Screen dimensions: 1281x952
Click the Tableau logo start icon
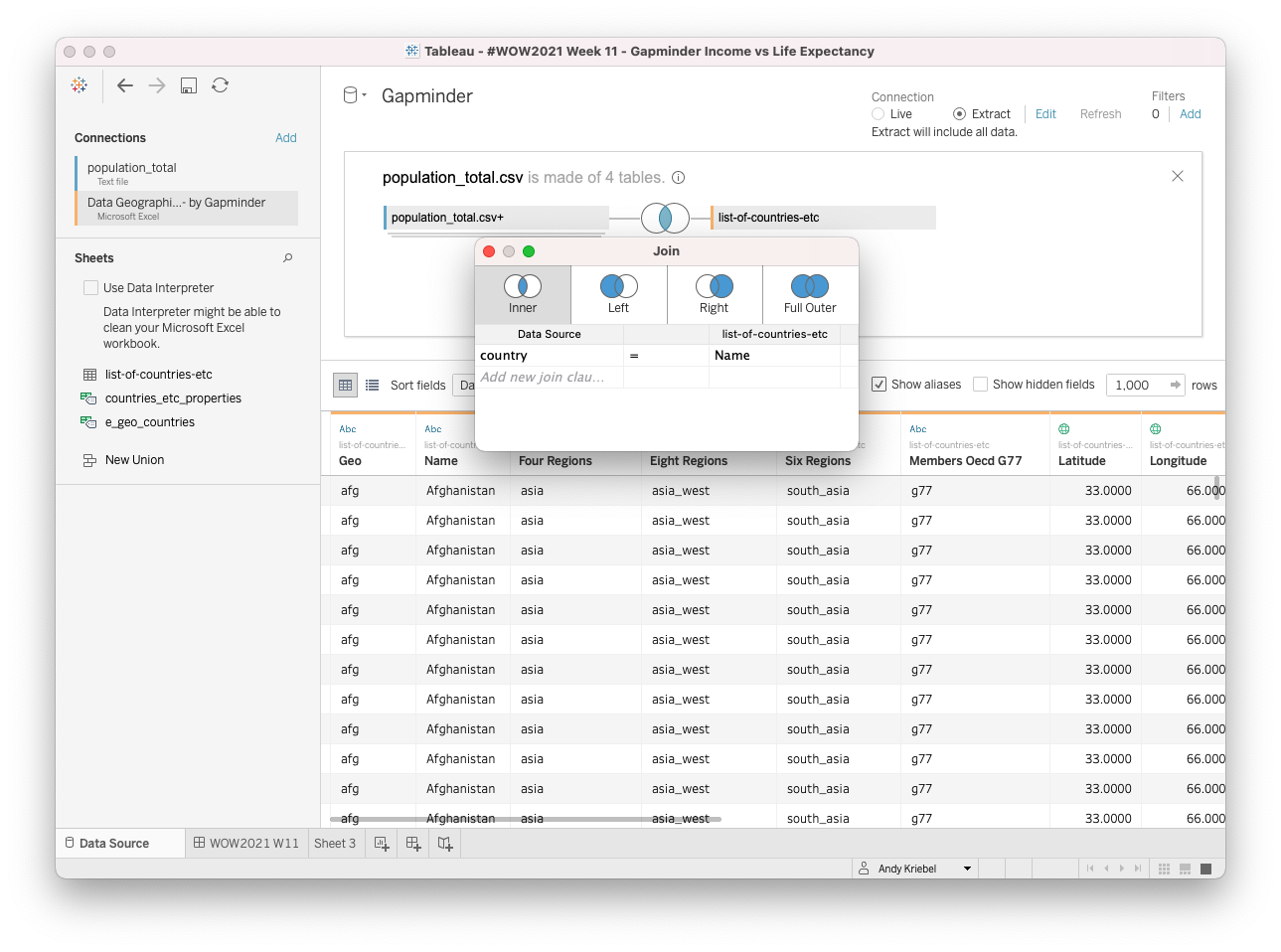coord(80,85)
